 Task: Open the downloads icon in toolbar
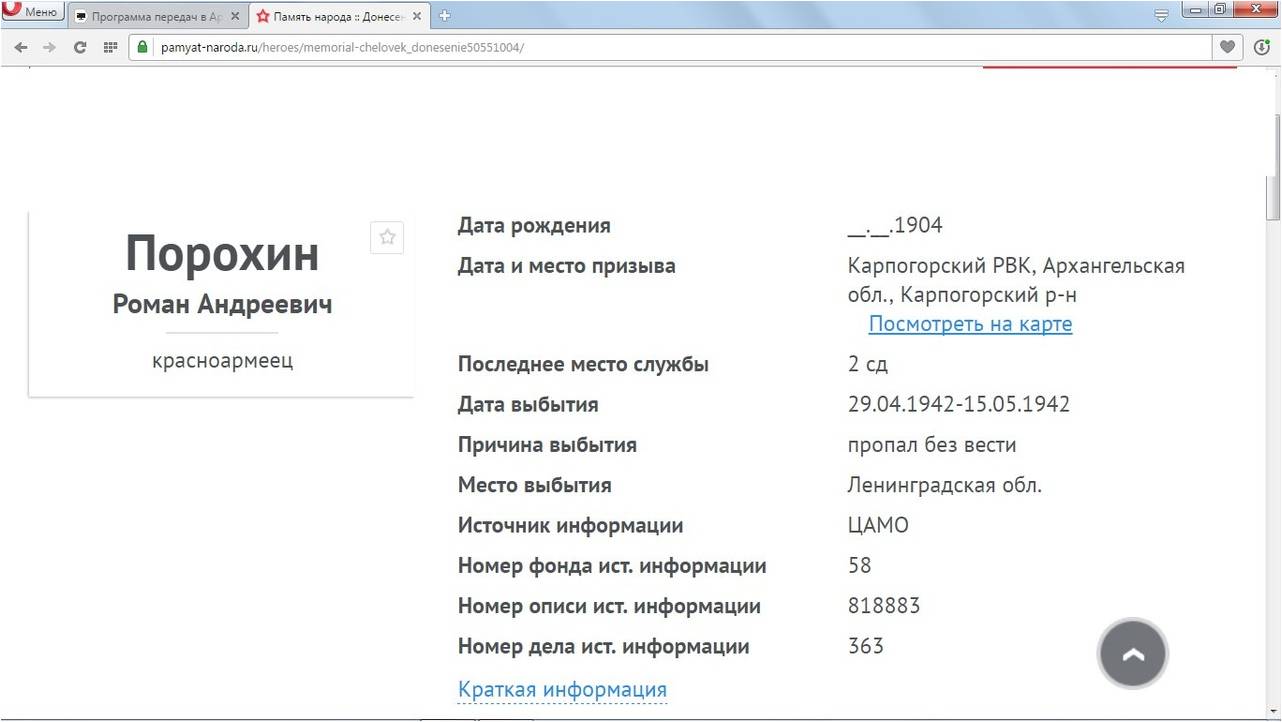coord(1261,47)
